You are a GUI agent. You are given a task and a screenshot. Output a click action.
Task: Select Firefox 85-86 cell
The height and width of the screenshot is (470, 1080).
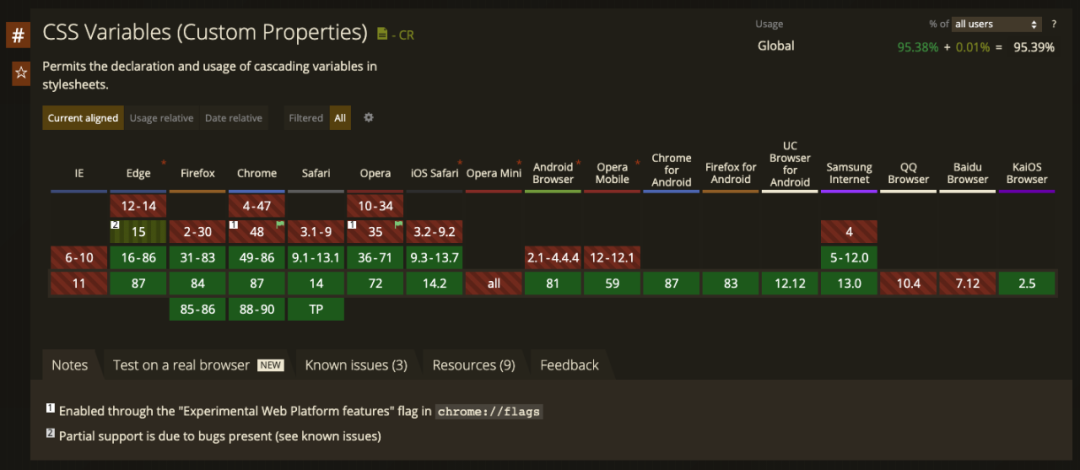click(x=198, y=309)
